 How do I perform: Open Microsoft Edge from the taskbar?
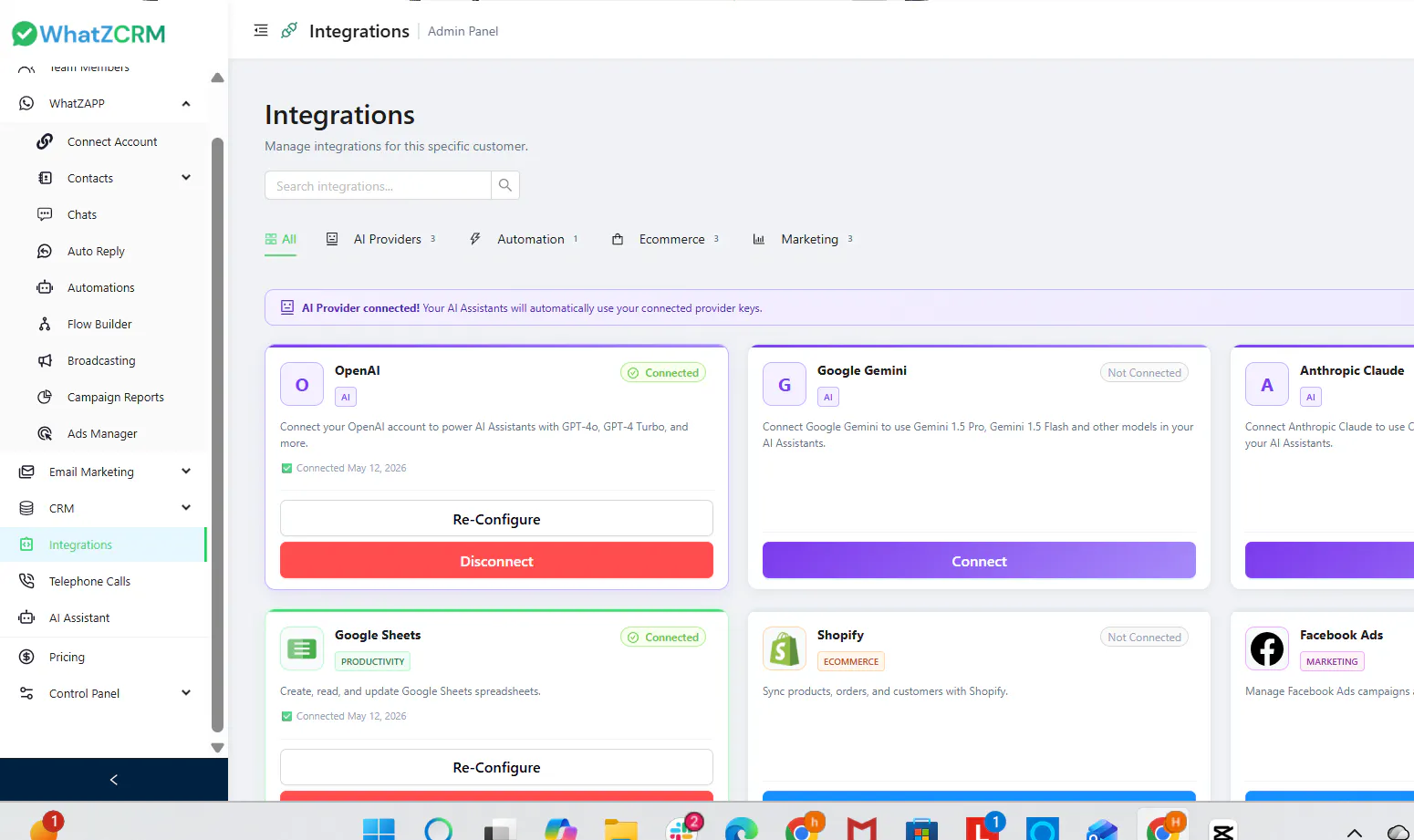point(742,828)
